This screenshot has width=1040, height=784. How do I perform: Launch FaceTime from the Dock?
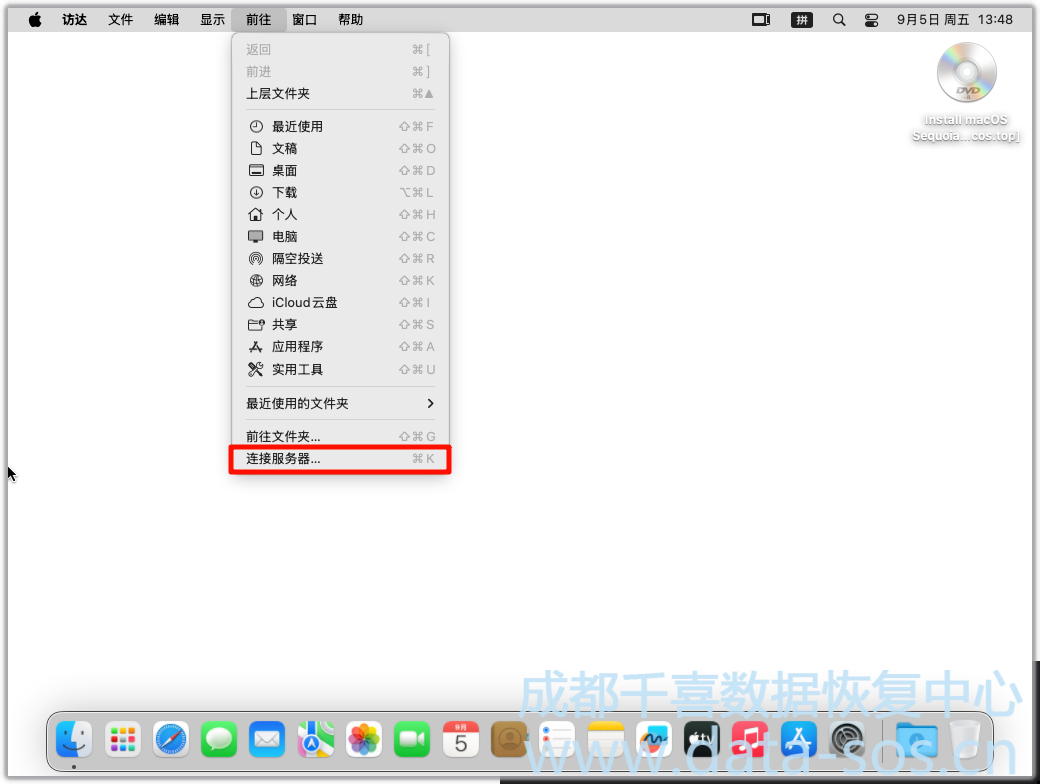[412, 740]
